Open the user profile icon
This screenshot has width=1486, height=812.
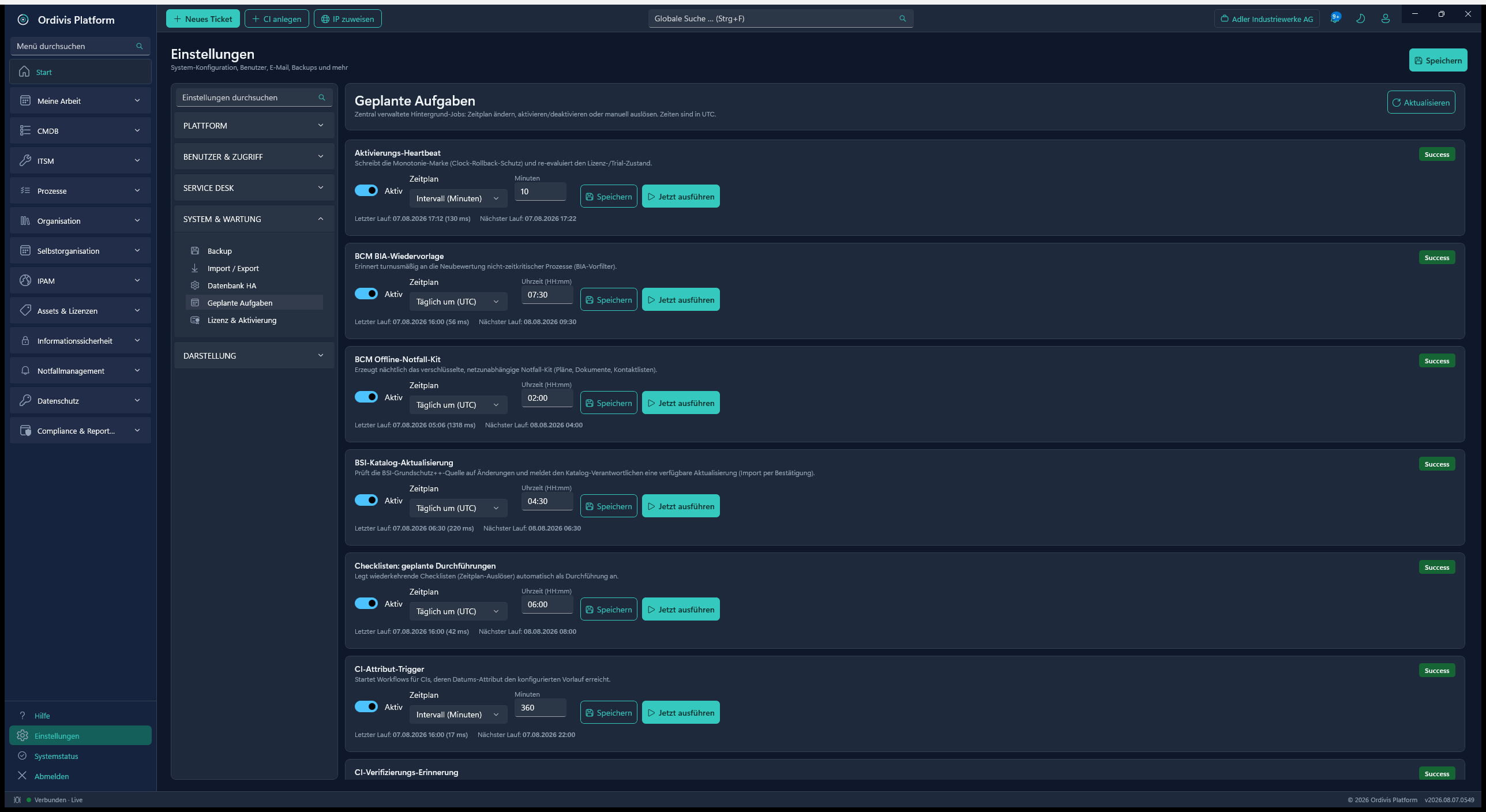tap(1385, 18)
